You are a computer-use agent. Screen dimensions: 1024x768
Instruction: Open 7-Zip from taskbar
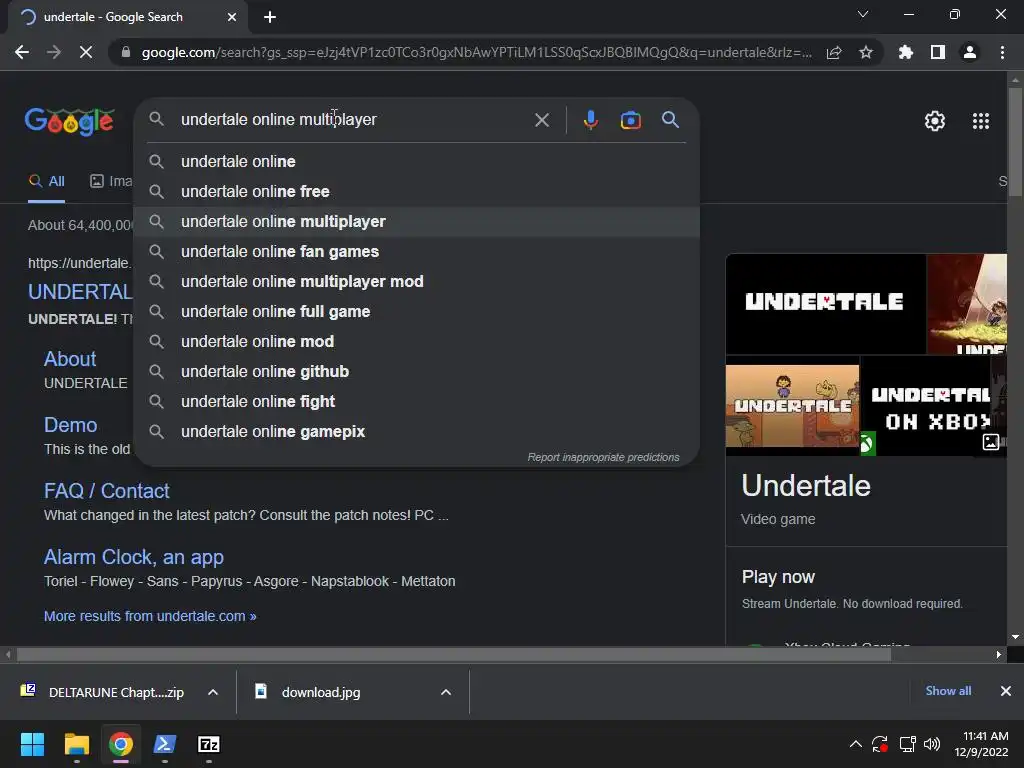coord(208,744)
